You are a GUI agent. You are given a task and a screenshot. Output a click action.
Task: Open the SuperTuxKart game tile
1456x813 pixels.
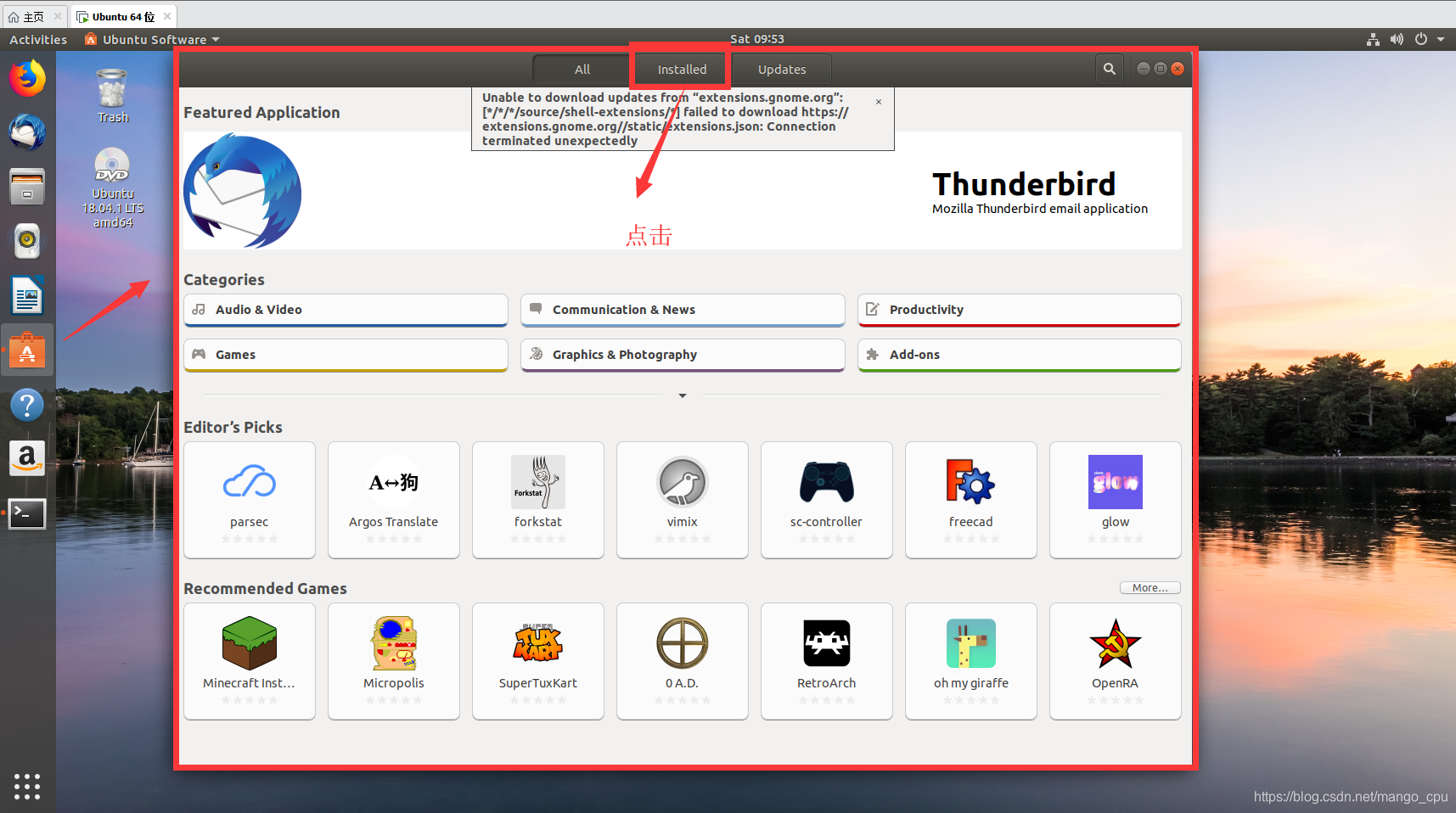(538, 661)
